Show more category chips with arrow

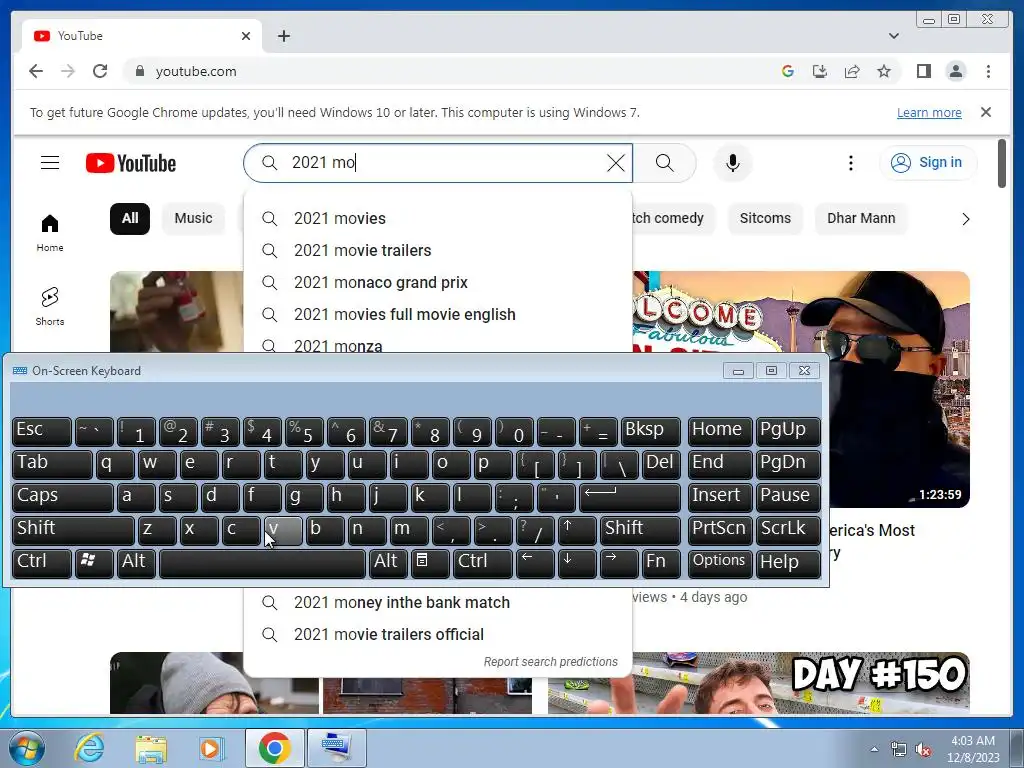point(965,219)
